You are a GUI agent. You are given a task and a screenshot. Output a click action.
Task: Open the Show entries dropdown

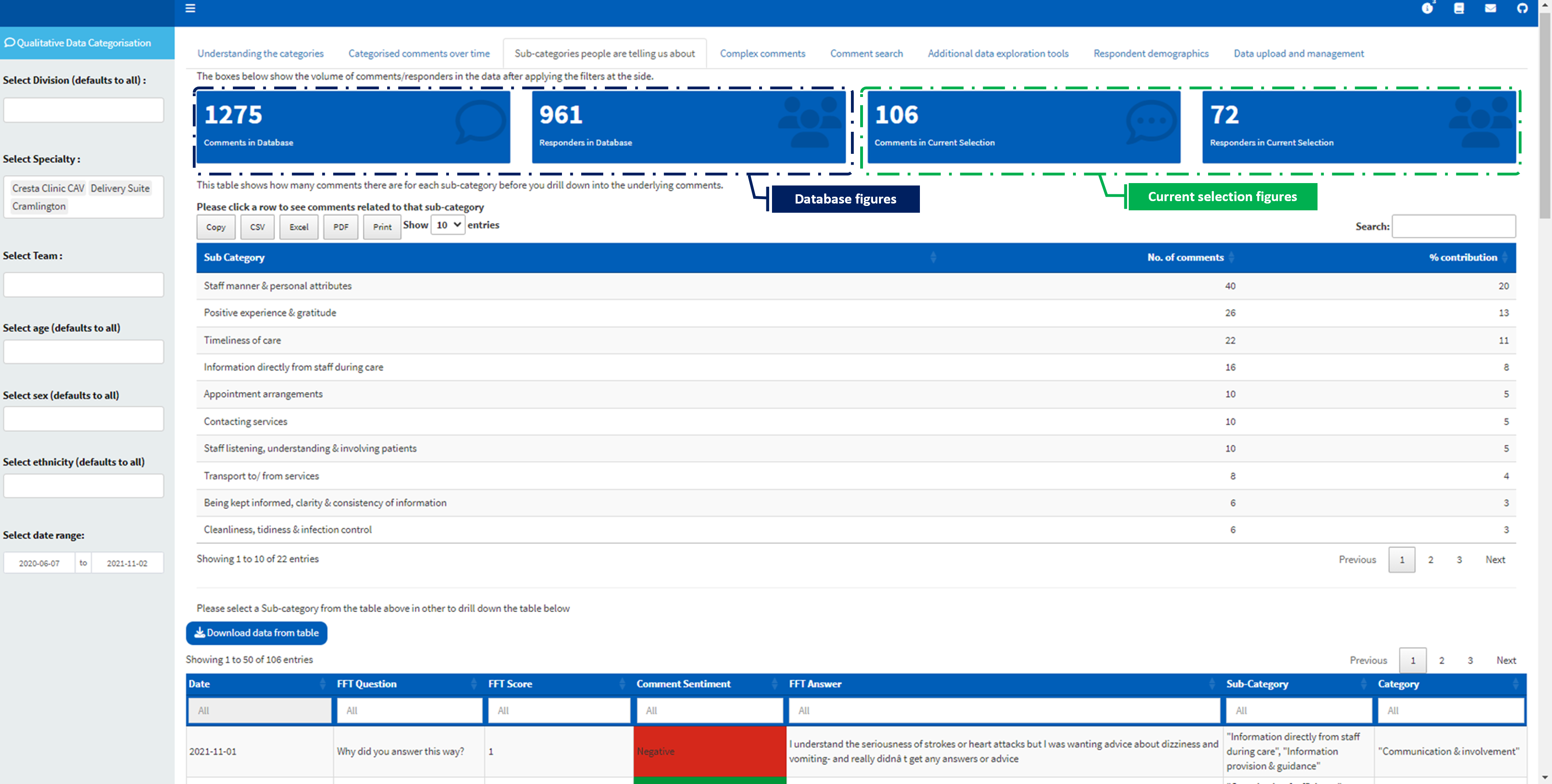pyautogui.click(x=447, y=225)
